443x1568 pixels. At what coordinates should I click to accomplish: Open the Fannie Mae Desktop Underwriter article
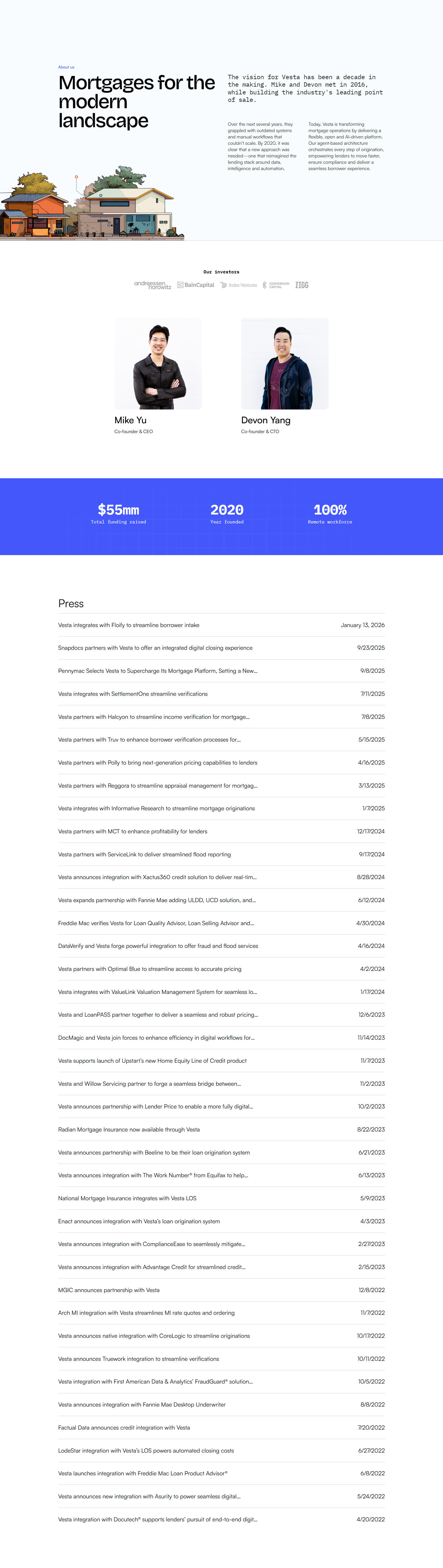142,1405
